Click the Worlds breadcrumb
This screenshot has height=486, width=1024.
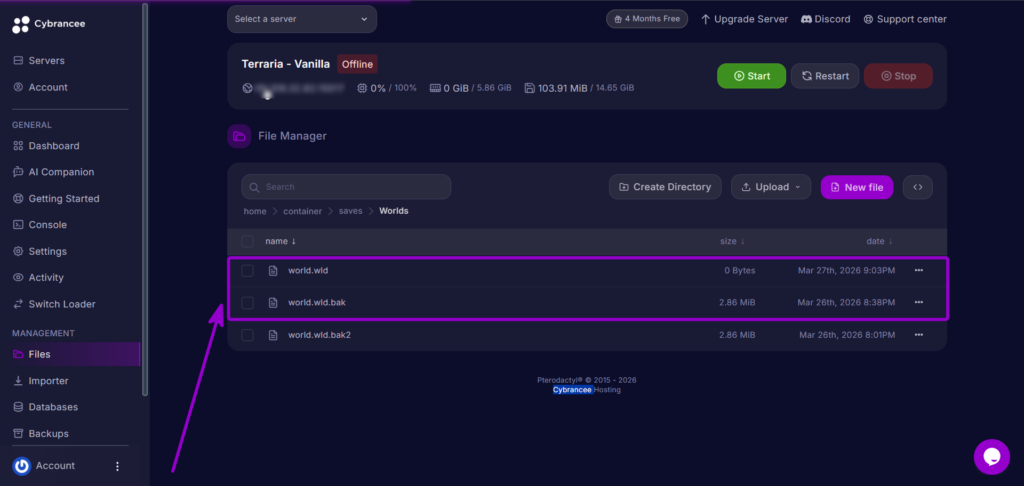[x=394, y=211]
